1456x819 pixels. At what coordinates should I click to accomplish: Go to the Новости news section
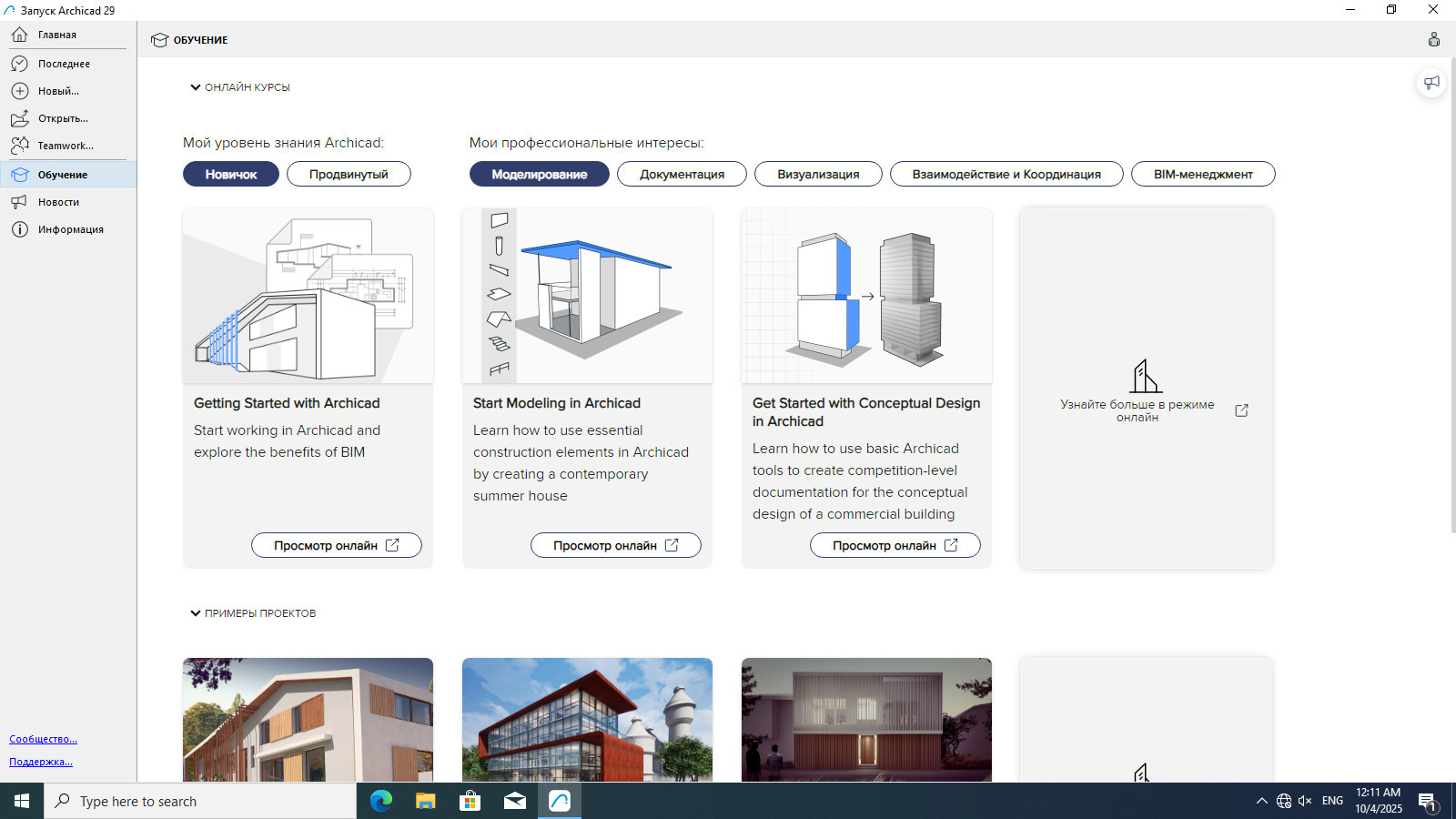coord(68,202)
